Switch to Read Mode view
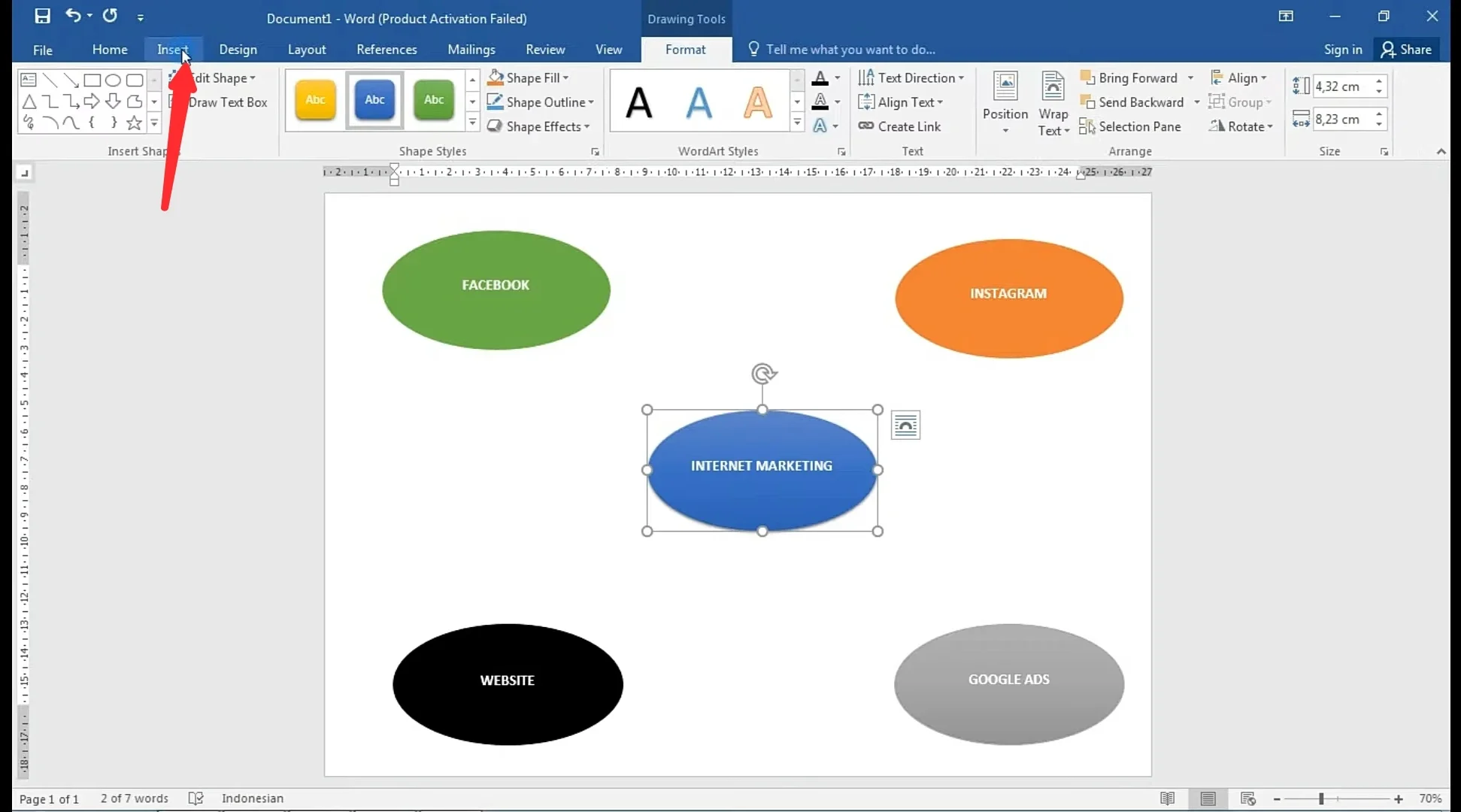Viewport: 1461px width, 812px height. click(x=1167, y=798)
